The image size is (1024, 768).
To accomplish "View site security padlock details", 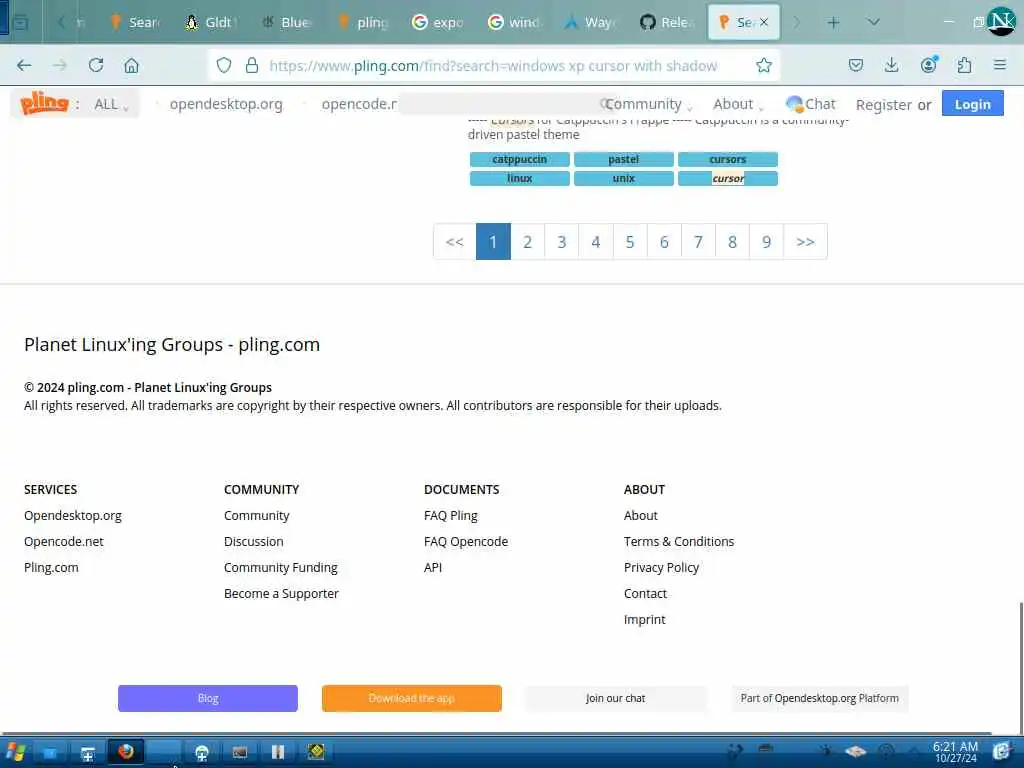I will [251, 65].
